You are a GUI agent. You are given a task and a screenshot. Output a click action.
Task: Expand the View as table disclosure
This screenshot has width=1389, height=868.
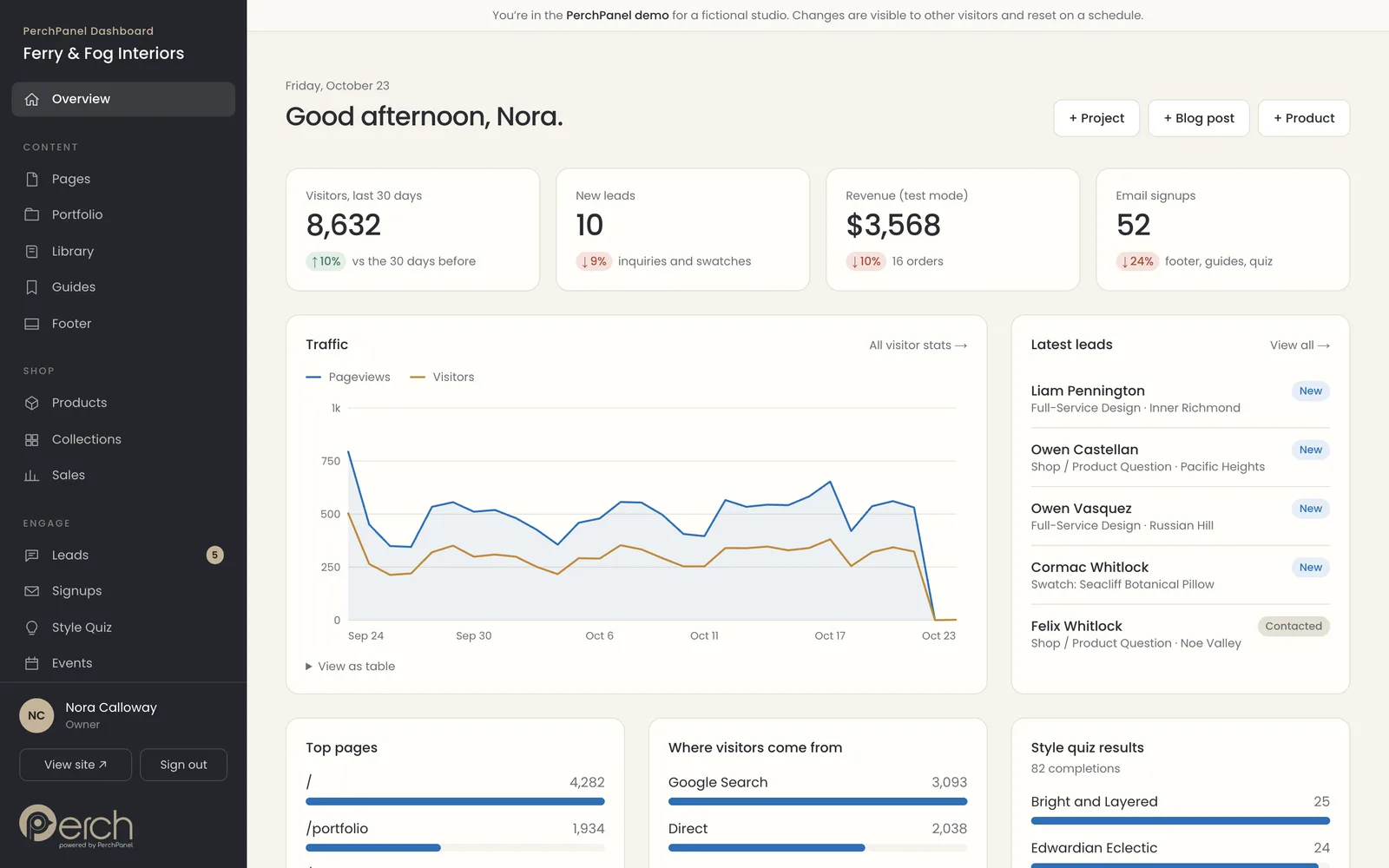tap(351, 666)
